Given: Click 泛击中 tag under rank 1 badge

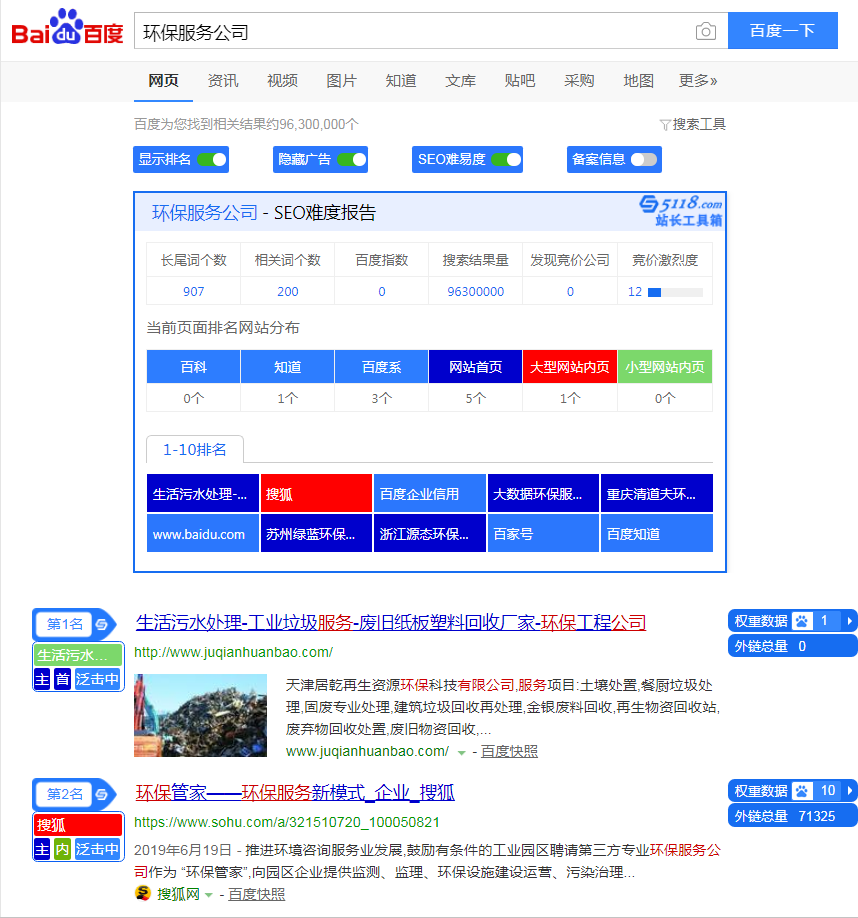Looking at the screenshot, I should tap(97, 679).
